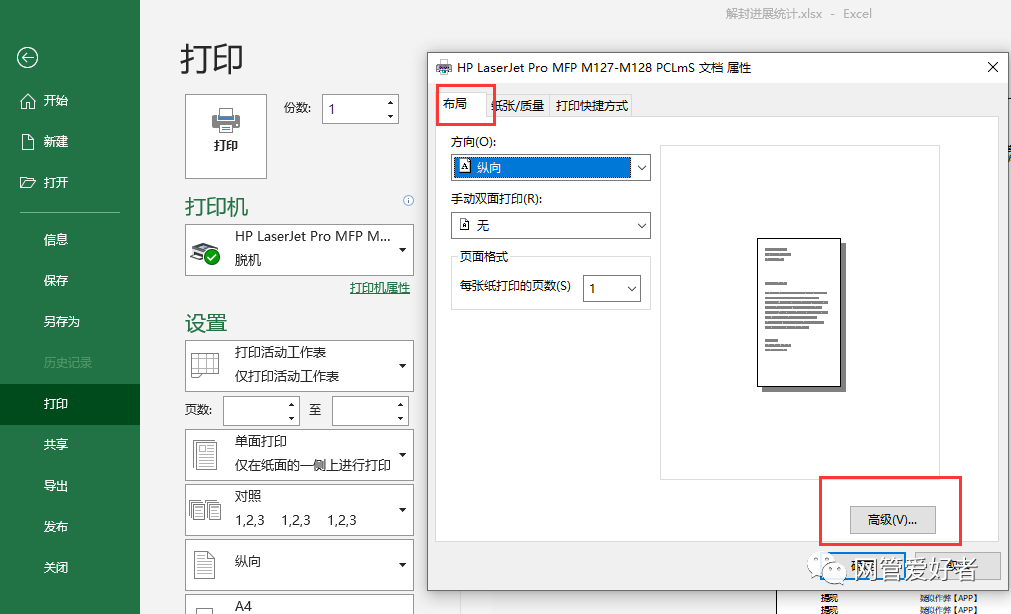Click the printer icon in dialog title bar

click(444, 67)
